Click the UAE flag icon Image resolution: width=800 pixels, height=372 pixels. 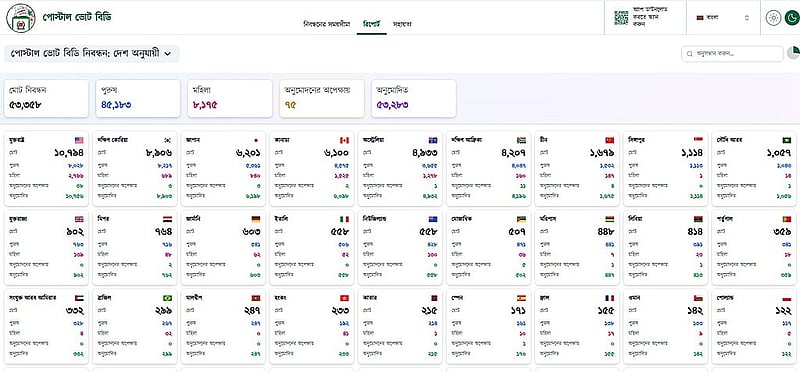point(79,298)
